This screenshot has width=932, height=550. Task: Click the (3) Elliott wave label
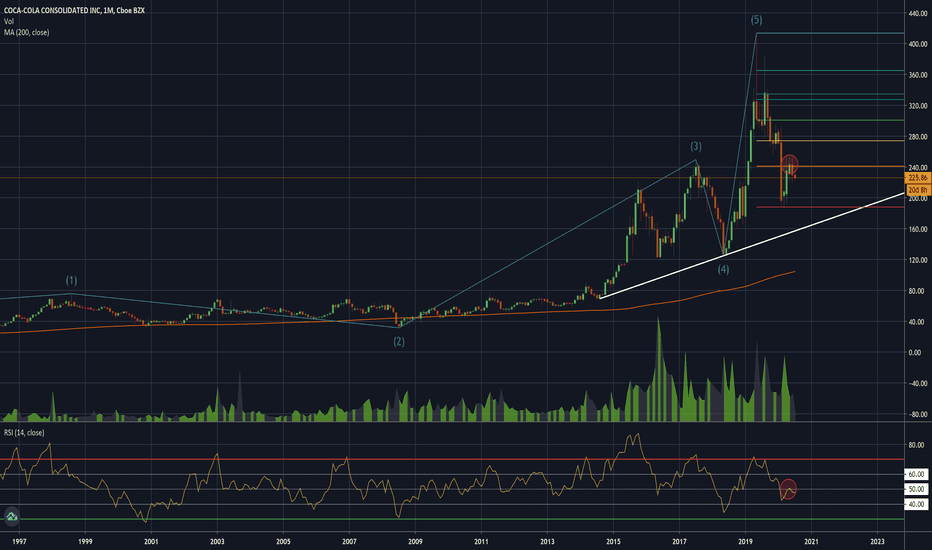point(695,146)
